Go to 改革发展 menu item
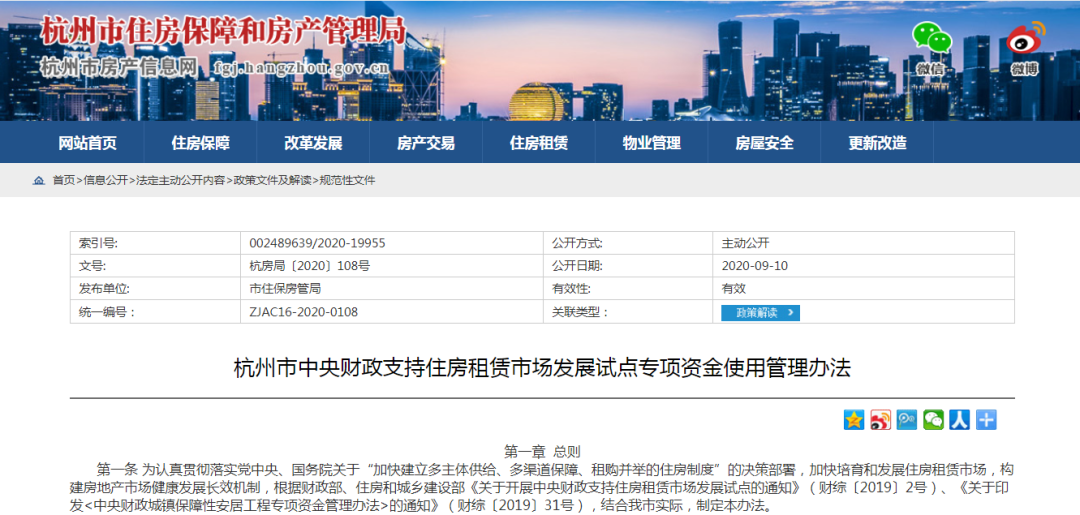Viewport: 1080px width, 515px height. pyautogui.click(x=313, y=143)
